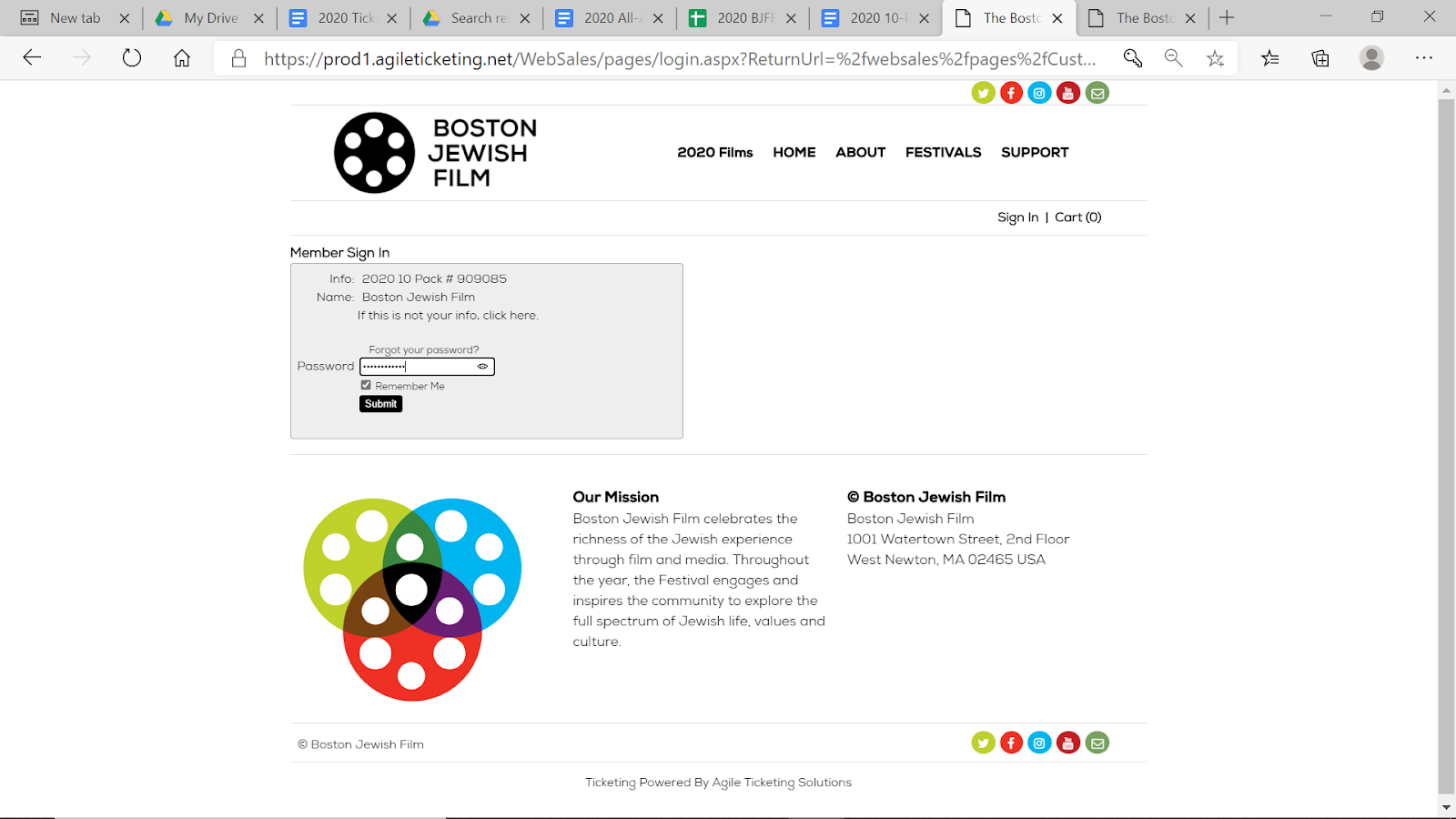
Task: Click the browser address bar URL
Action: click(680, 59)
